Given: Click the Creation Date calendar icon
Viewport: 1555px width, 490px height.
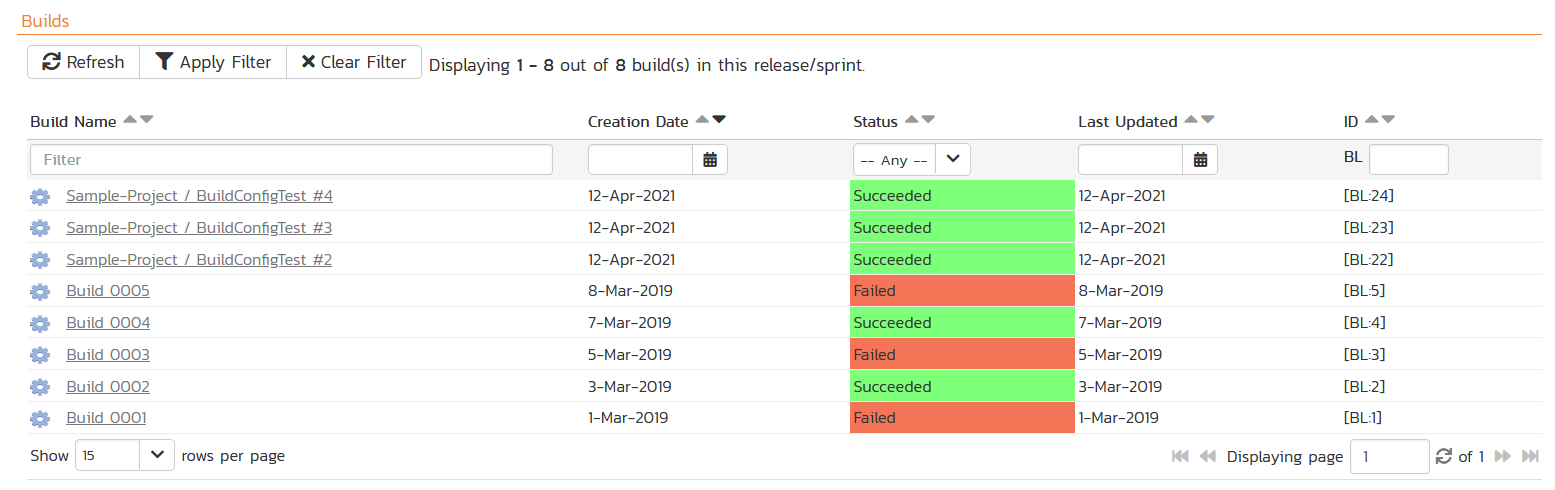Looking at the screenshot, I should 710,160.
